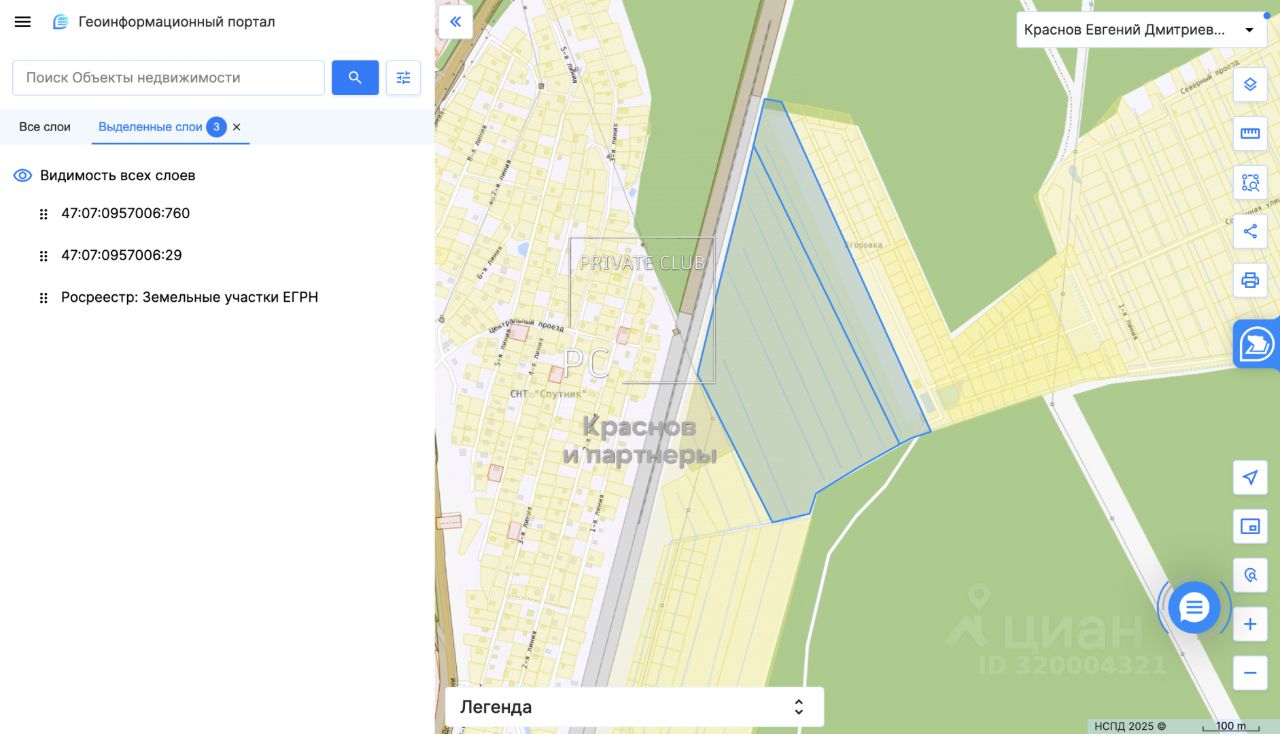Viewport: 1280px width, 734px height.
Task: Select layer 47:07:0957006:29
Action: [121, 256]
